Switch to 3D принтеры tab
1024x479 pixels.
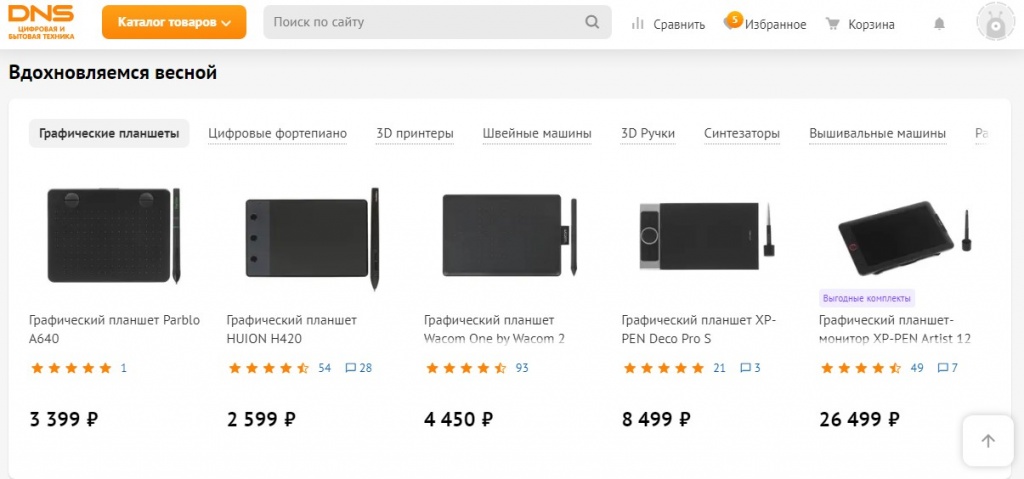(x=415, y=133)
